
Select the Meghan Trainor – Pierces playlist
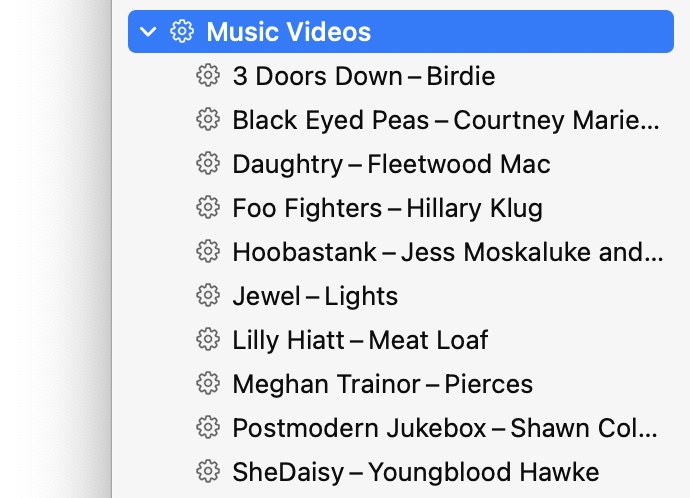click(382, 384)
